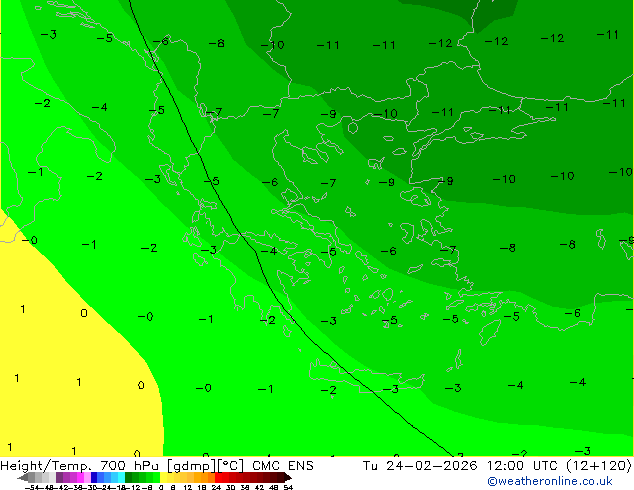The width and height of the screenshot is (634, 490).
Task: Click the '-54' legend scale label
Action: 31,487
